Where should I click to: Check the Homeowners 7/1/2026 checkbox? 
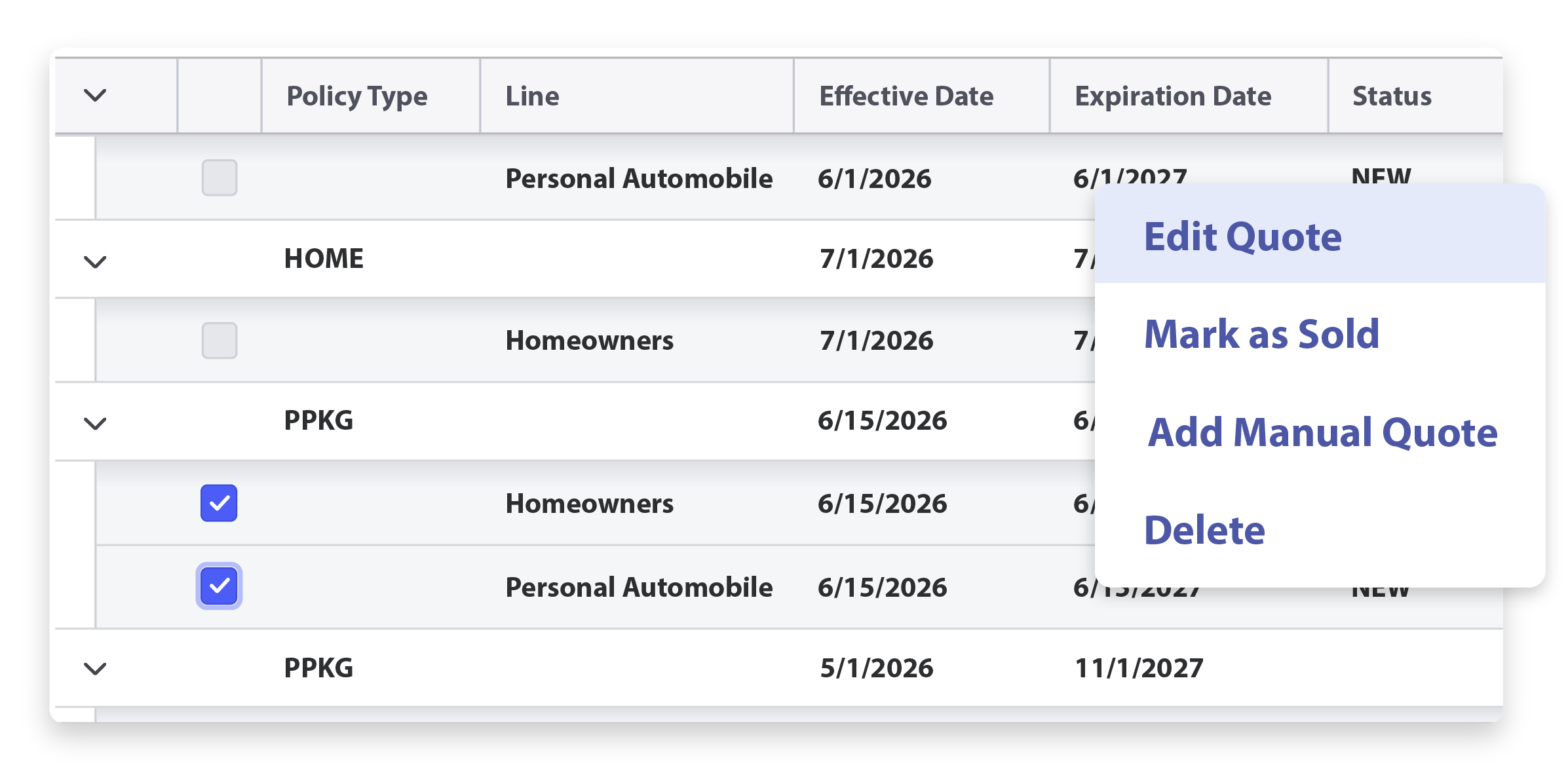point(220,341)
